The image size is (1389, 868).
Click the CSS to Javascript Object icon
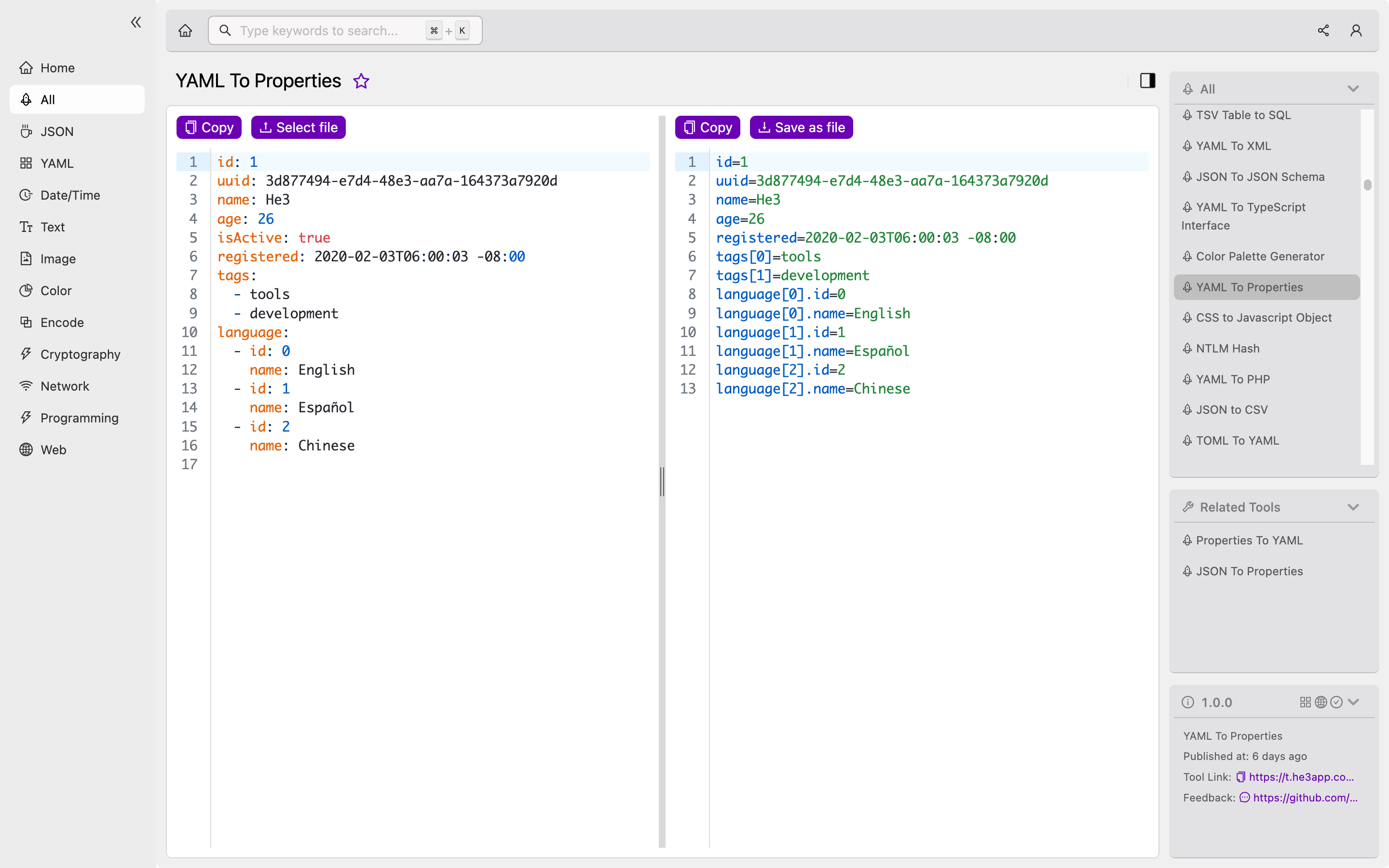(x=1189, y=317)
